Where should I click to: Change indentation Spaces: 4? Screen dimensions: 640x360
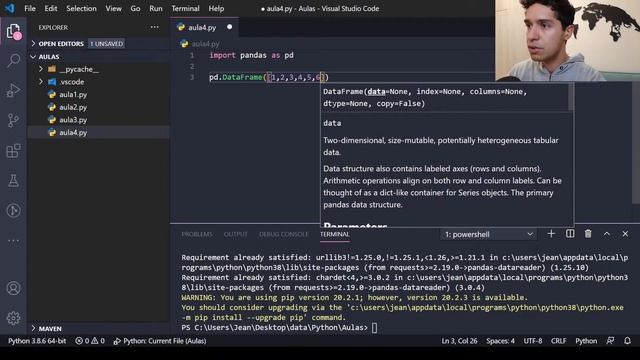click(500, 341)
